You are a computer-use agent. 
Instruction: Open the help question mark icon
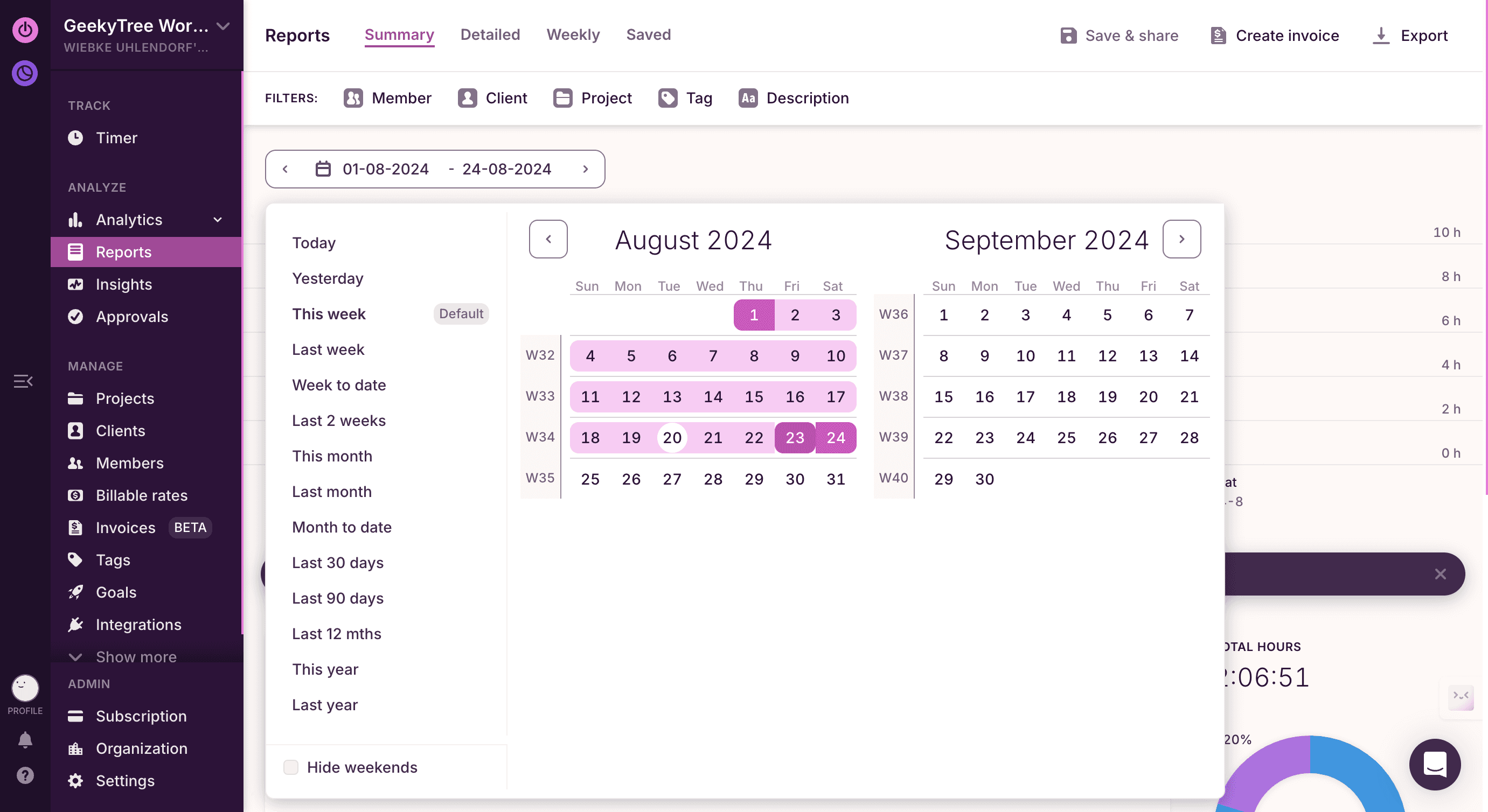click(x=25, y=775)
